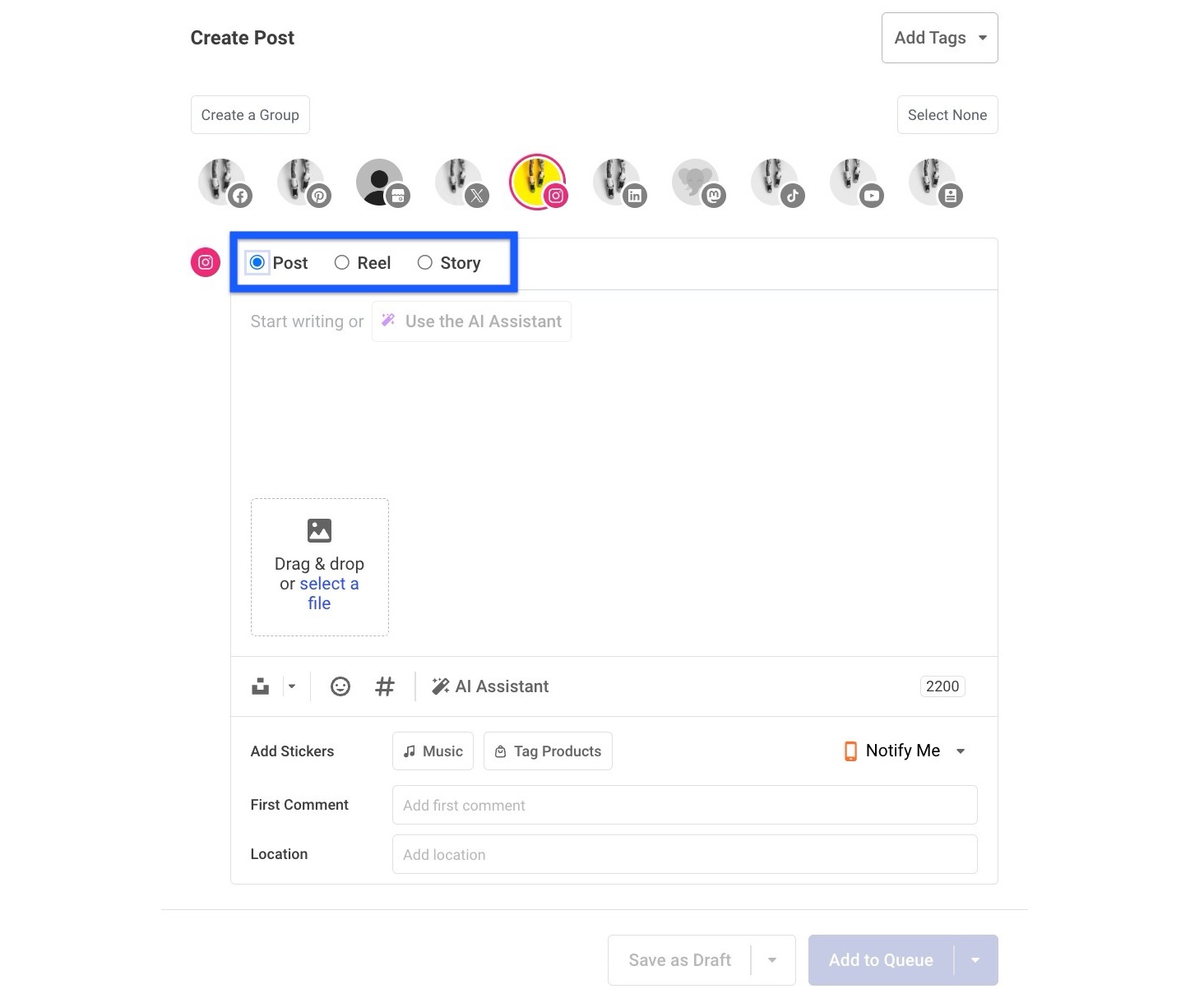The height and width of the screenshot is (998, 1204).
Task: Expand the Add to Queue arrow
Action: 975,960
